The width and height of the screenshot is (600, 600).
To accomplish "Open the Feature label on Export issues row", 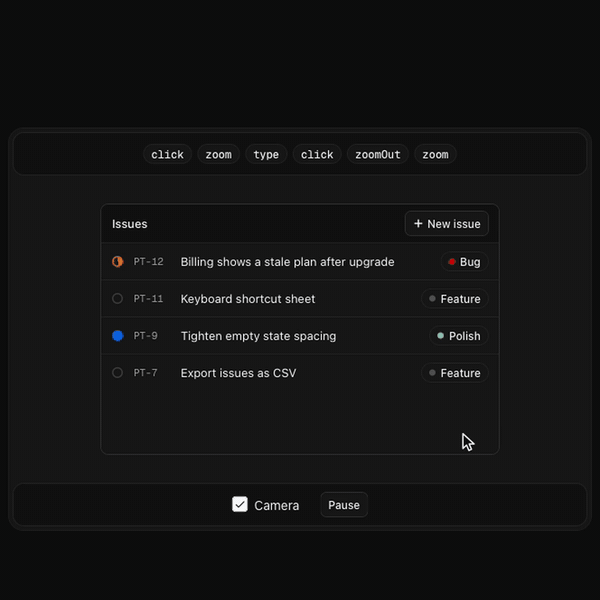I will (455, 373).
